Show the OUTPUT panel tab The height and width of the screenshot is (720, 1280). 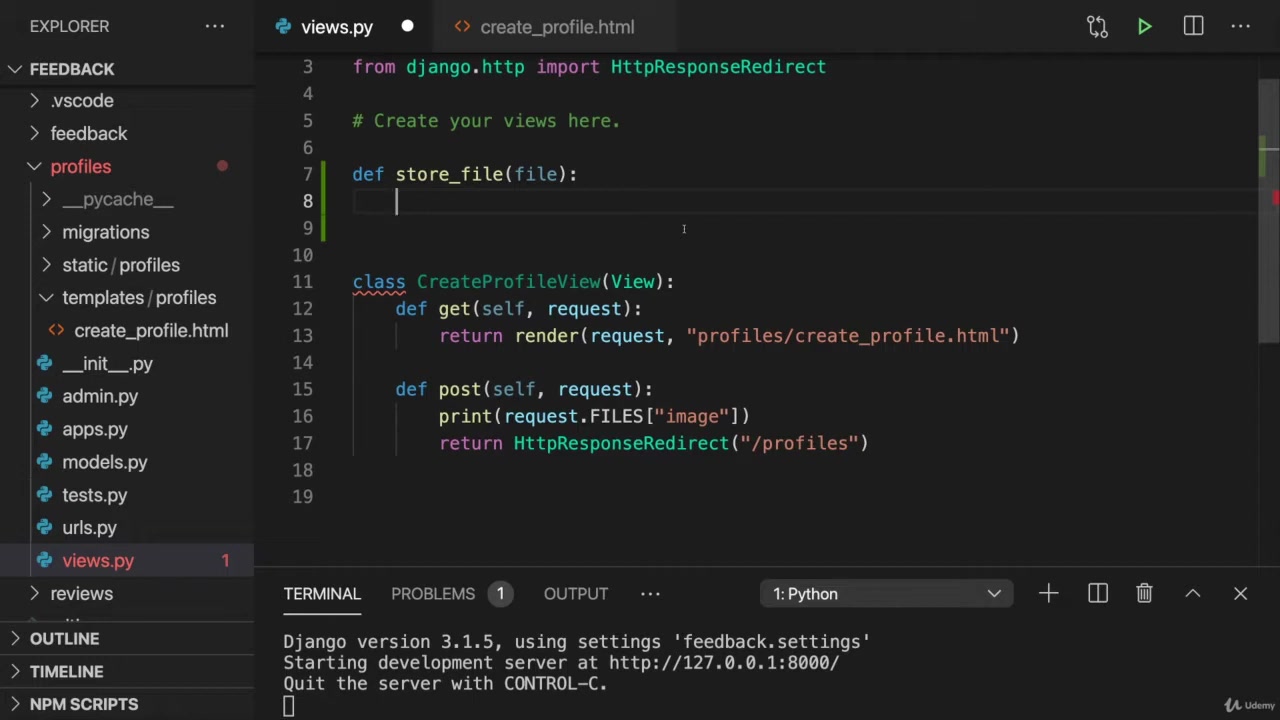point(575,594)
